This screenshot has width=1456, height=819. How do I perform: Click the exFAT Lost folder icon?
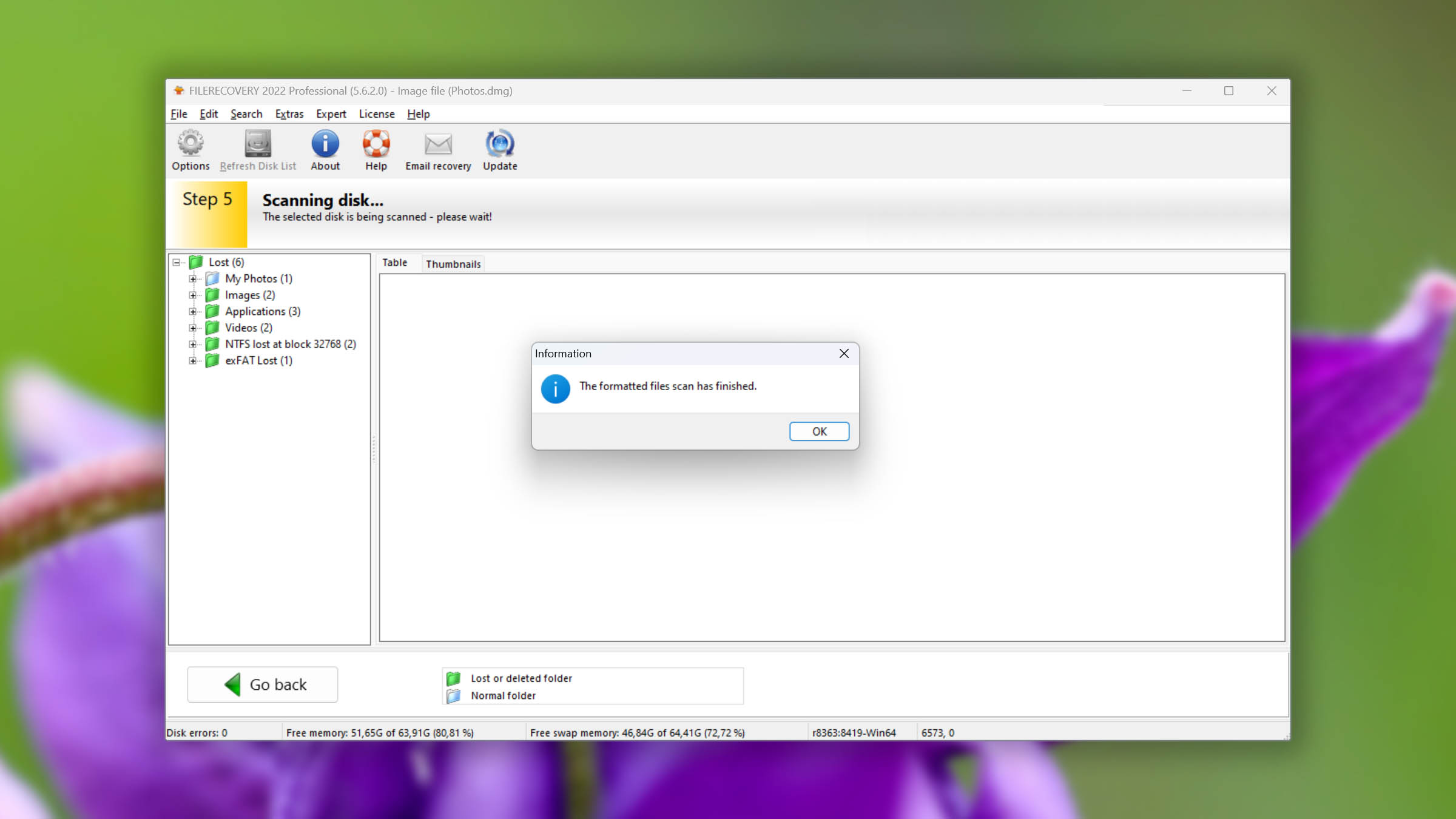[212, 360]
